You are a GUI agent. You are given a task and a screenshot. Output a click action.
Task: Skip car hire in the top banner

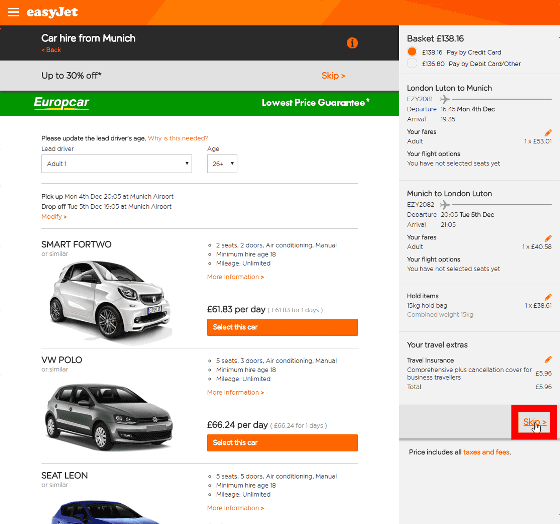tap(333, 76)
